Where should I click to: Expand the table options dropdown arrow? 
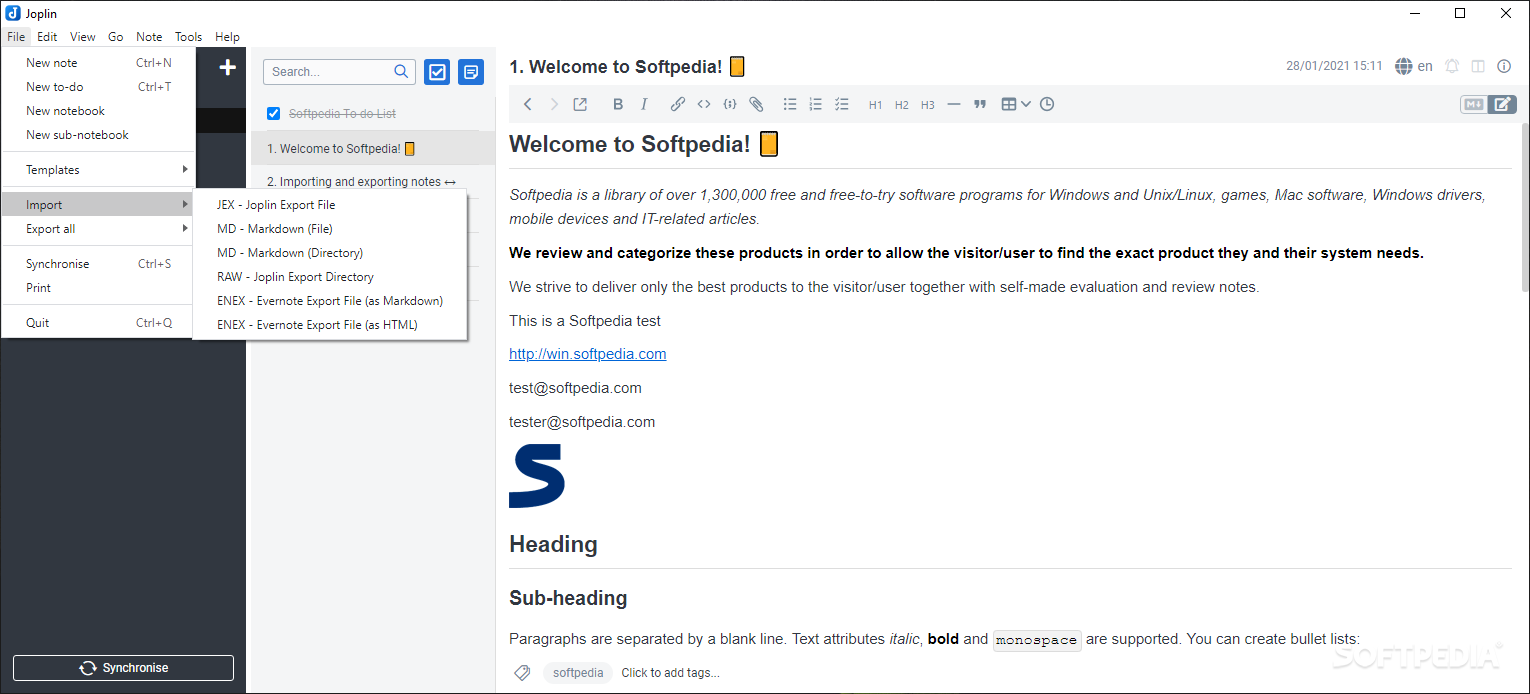pyautogui.click(x=1026, y=104)
